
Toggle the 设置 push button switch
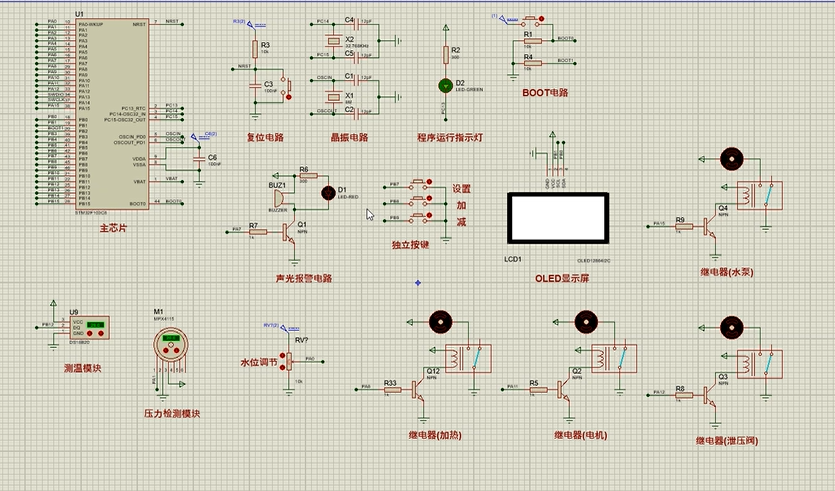[420, 185]
